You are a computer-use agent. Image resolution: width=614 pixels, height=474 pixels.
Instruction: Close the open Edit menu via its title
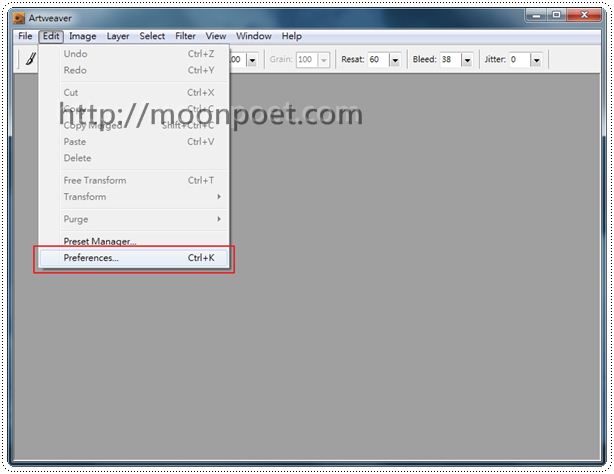click(52, 36)
